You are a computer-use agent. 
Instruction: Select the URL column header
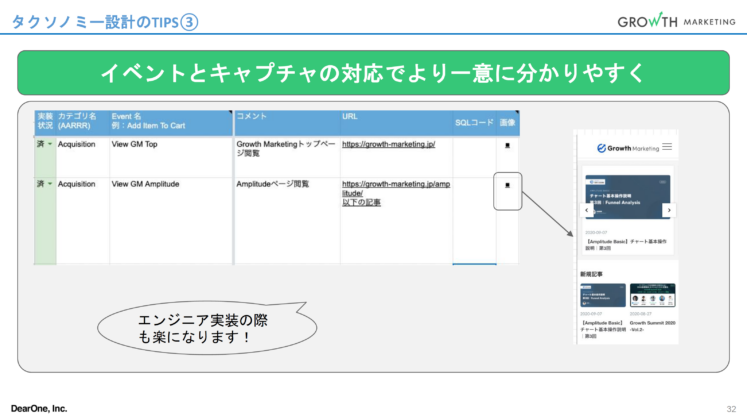pos(396,123)
